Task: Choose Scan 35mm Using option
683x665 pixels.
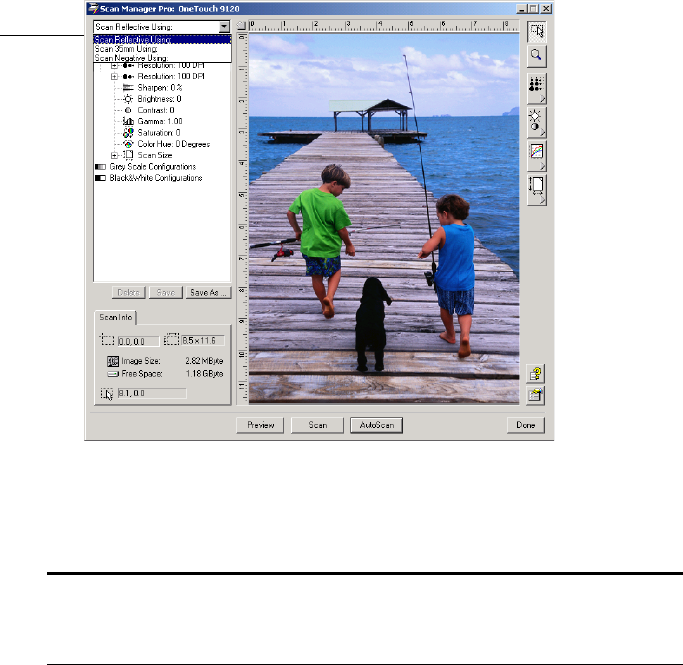Action: (162, 49)
